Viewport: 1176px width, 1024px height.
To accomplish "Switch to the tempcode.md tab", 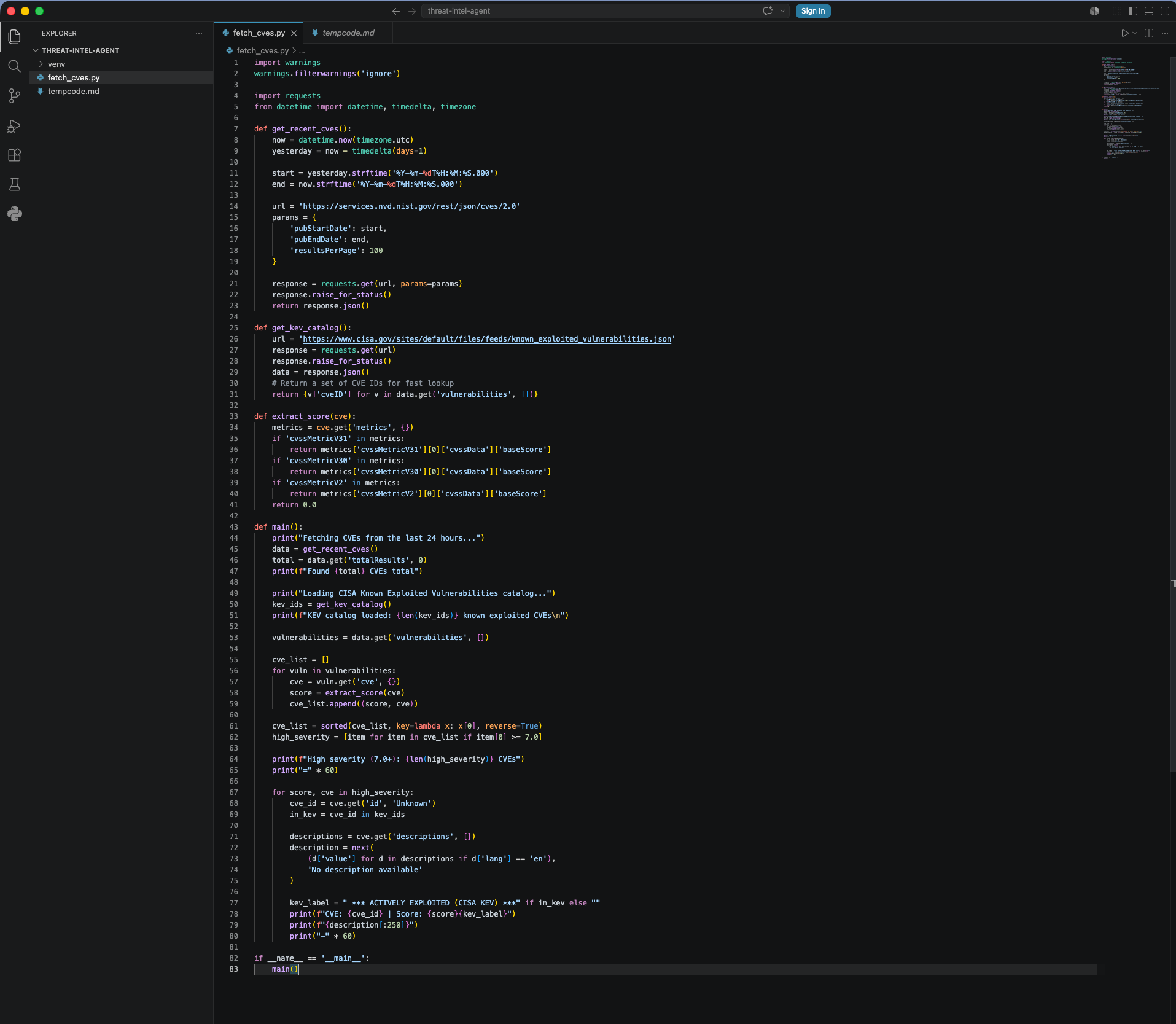I will (348, 33).
